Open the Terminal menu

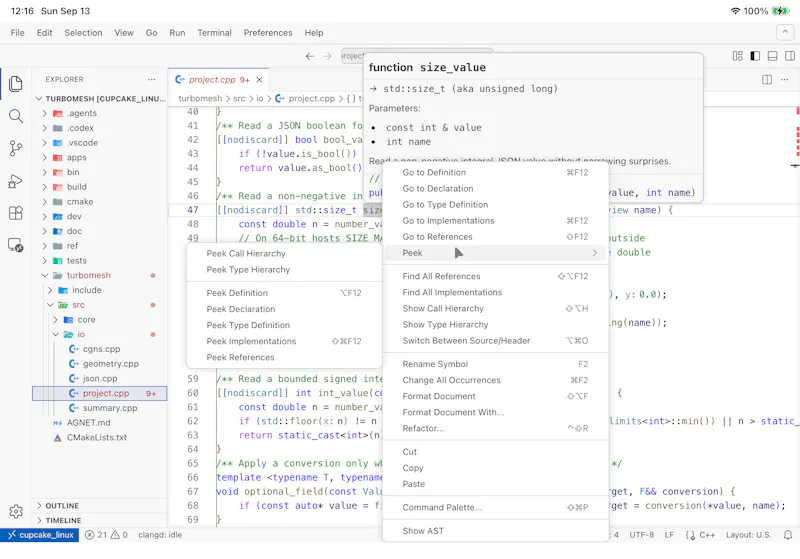(214, 33)
